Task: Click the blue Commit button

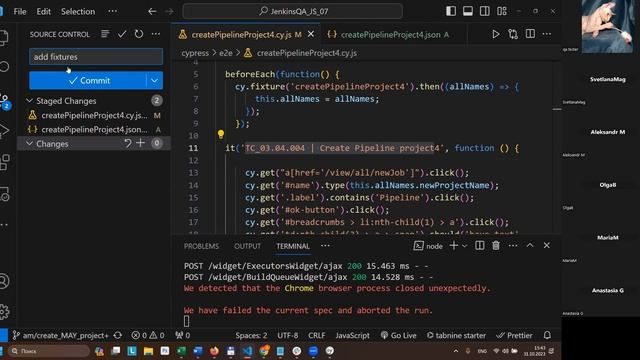Action: pos(87,80)
